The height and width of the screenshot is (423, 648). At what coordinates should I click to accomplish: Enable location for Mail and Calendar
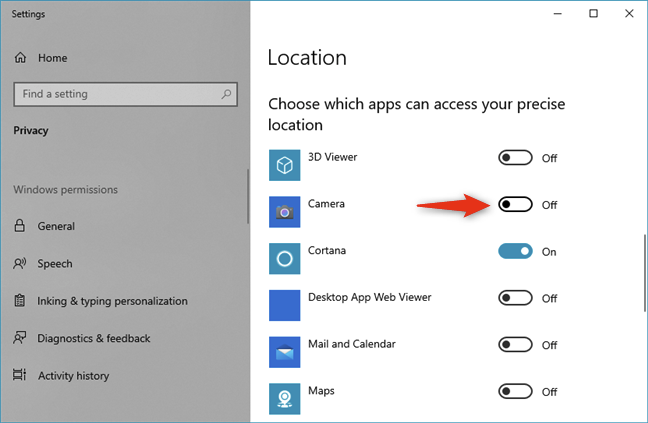pyautogui.click(x=515, y=345)
